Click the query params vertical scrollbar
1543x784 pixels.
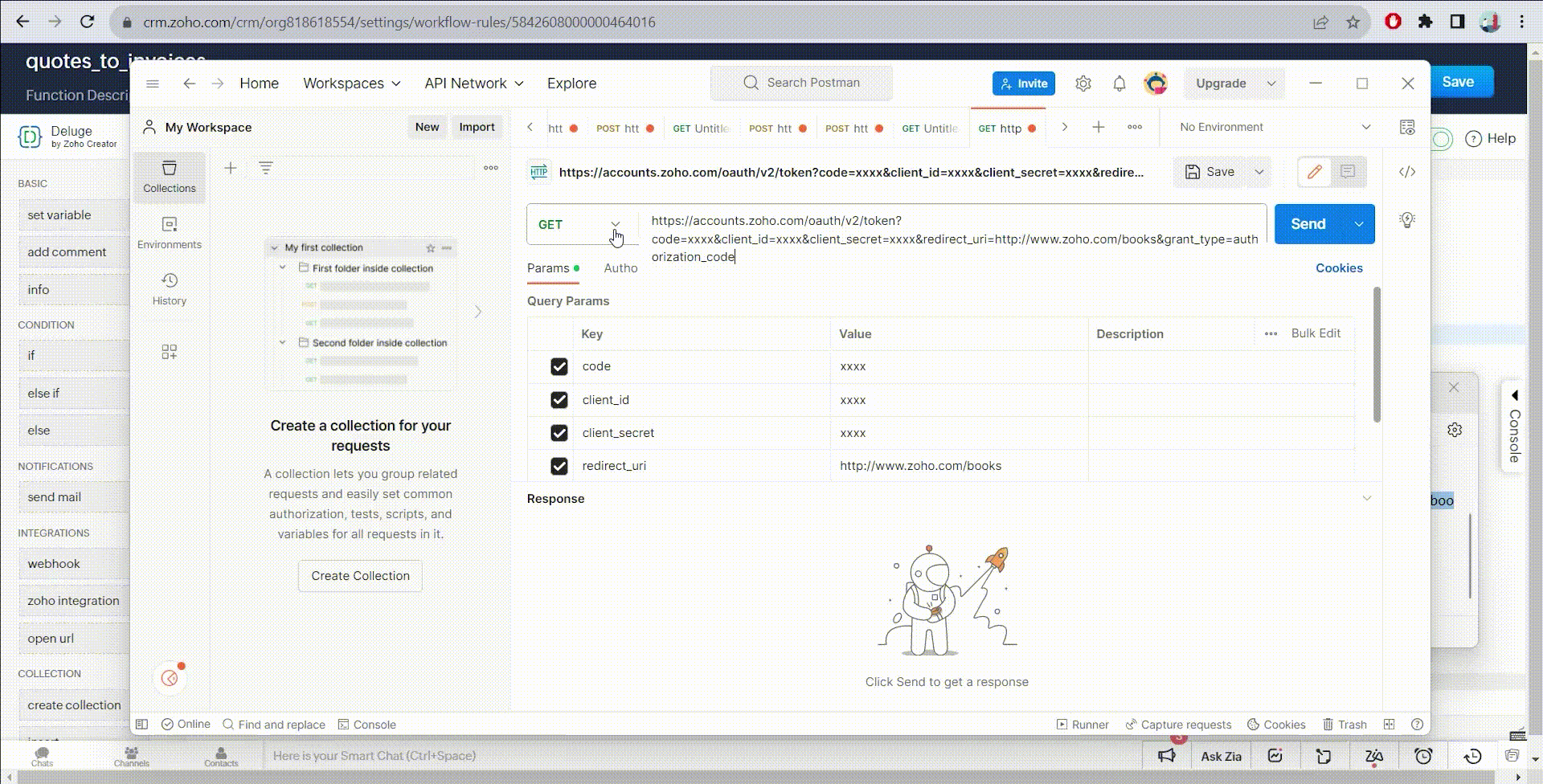click(x=1376, y=353)
